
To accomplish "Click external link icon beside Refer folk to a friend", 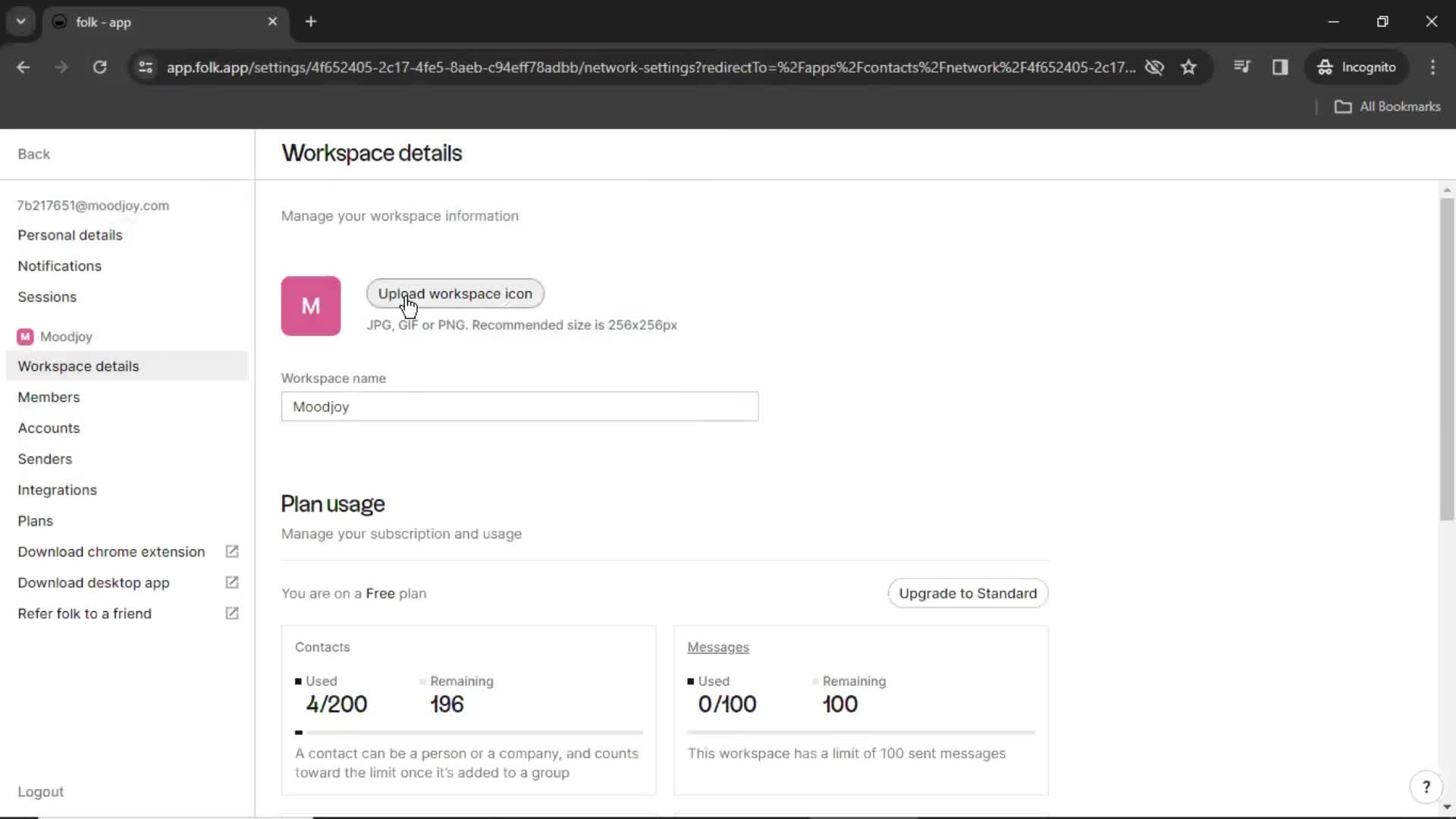I will (x=232, y=613).
